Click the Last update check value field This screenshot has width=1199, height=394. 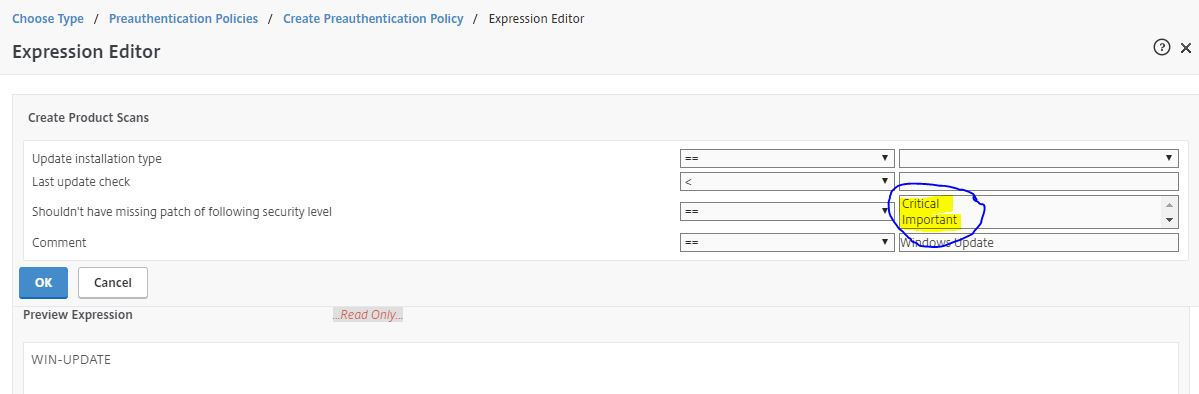1038,181
